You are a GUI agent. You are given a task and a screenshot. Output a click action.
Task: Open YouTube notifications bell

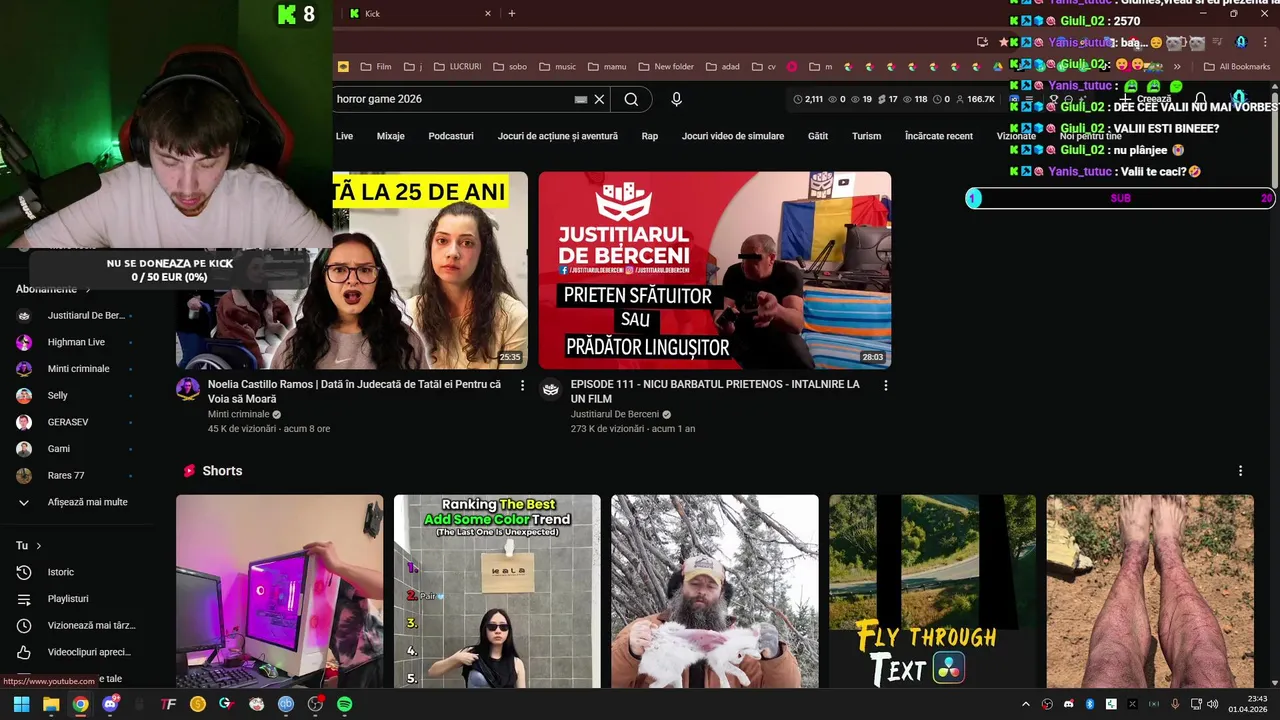1201,99
